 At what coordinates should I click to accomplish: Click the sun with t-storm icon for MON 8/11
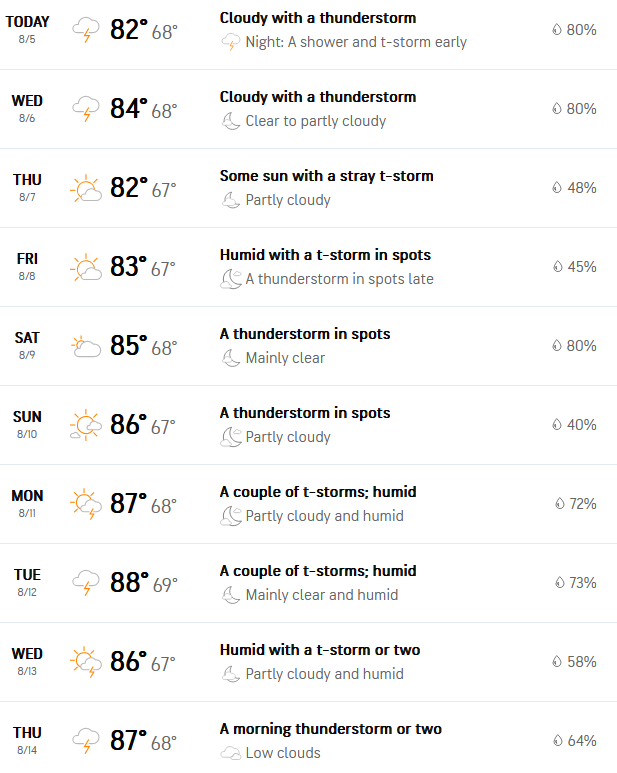click(86, 504)
